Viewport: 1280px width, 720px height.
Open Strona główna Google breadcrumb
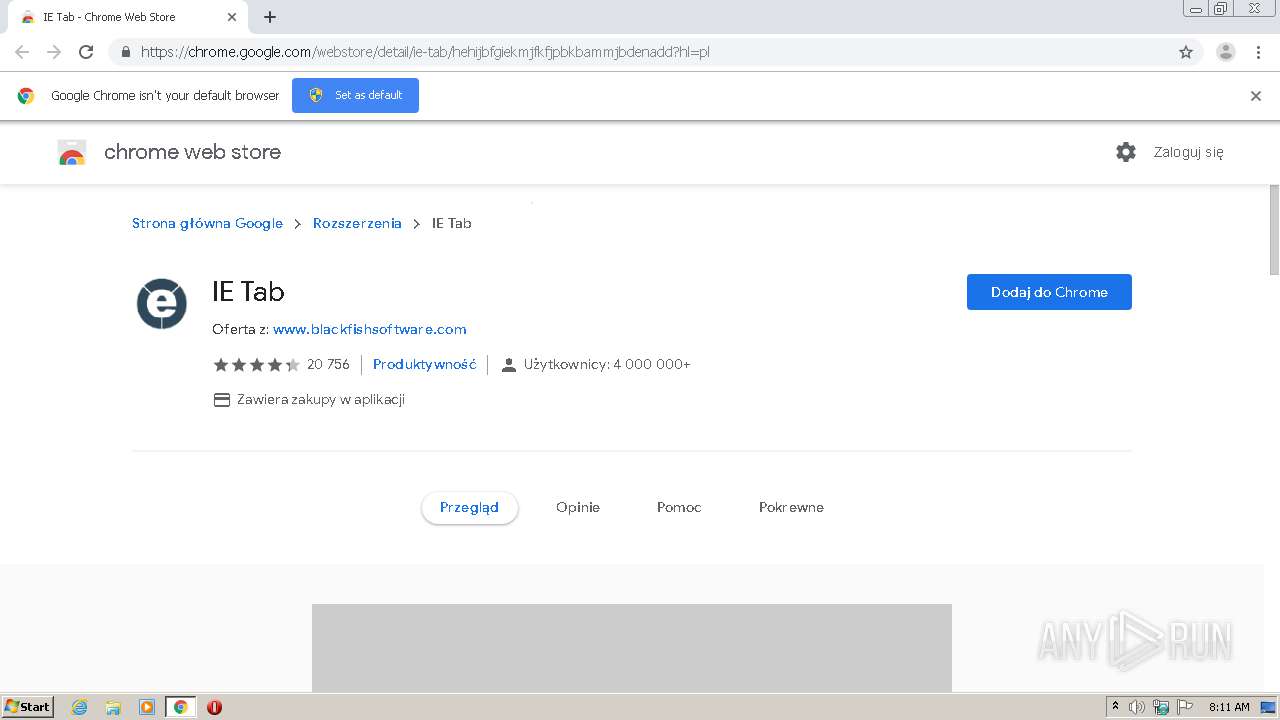click(207, 223)
